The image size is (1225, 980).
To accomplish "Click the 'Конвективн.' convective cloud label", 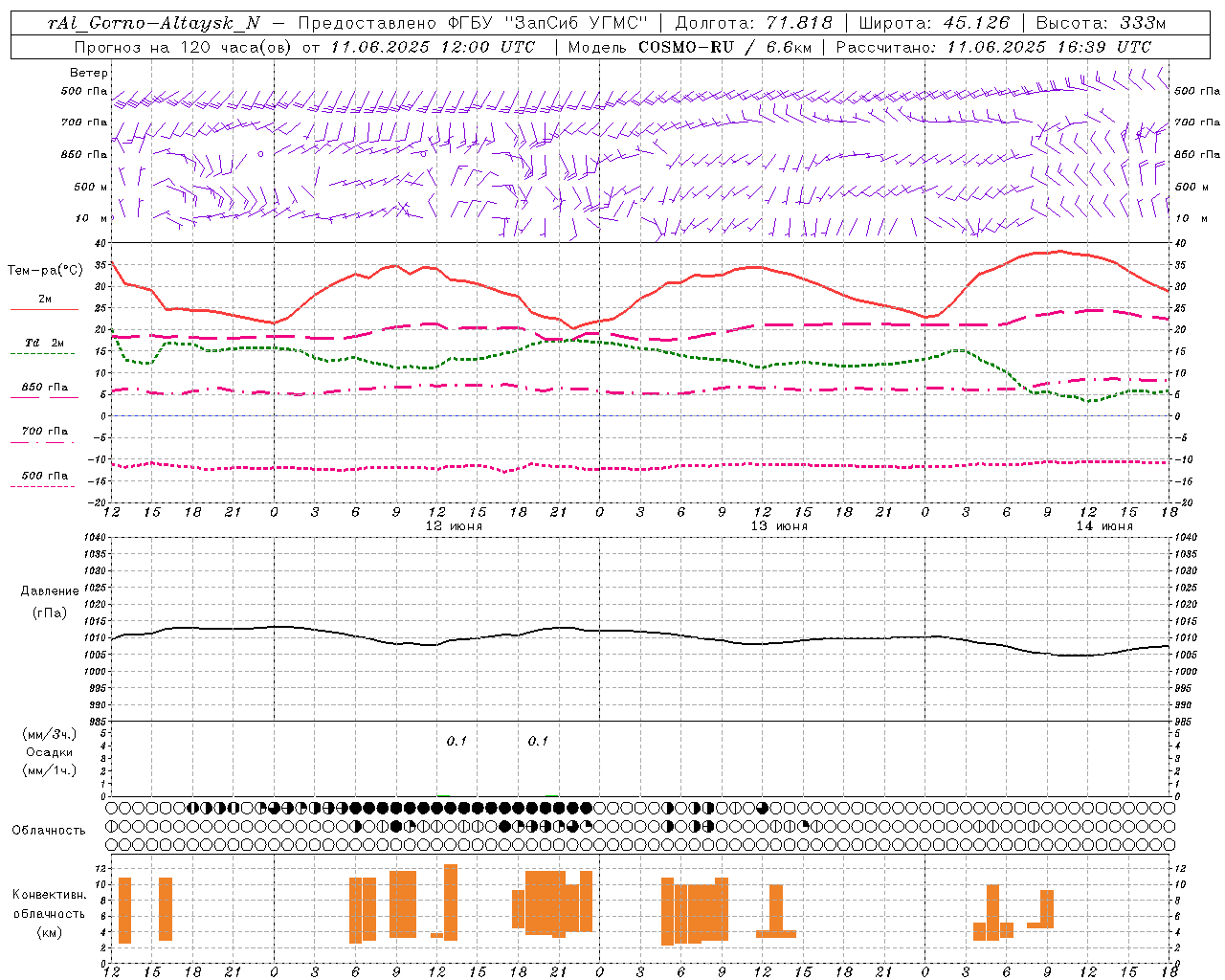I will click(x=50, y=895).
